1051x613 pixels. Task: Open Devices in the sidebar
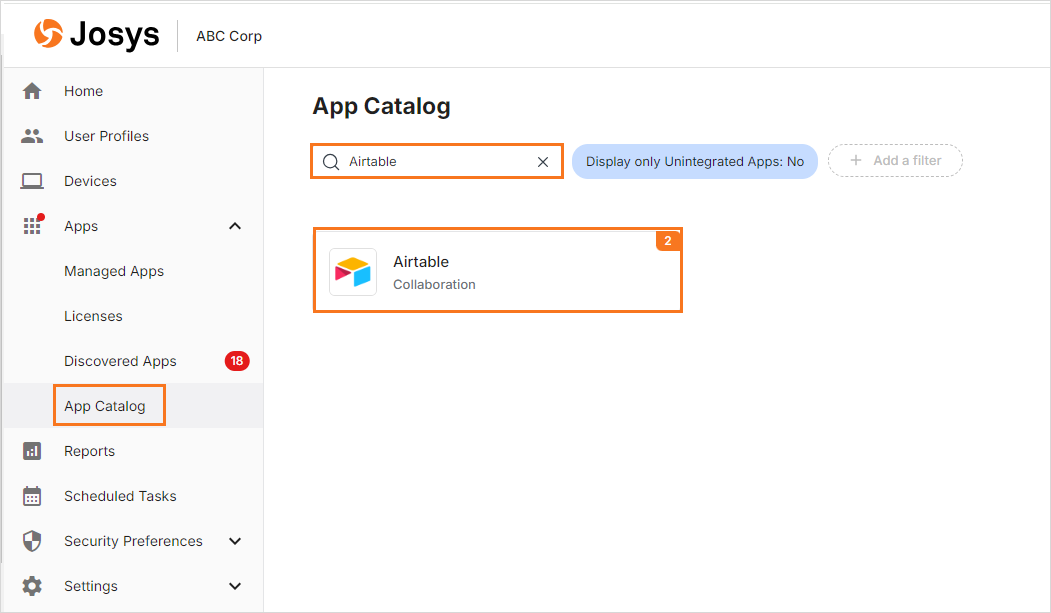(90, 181)
